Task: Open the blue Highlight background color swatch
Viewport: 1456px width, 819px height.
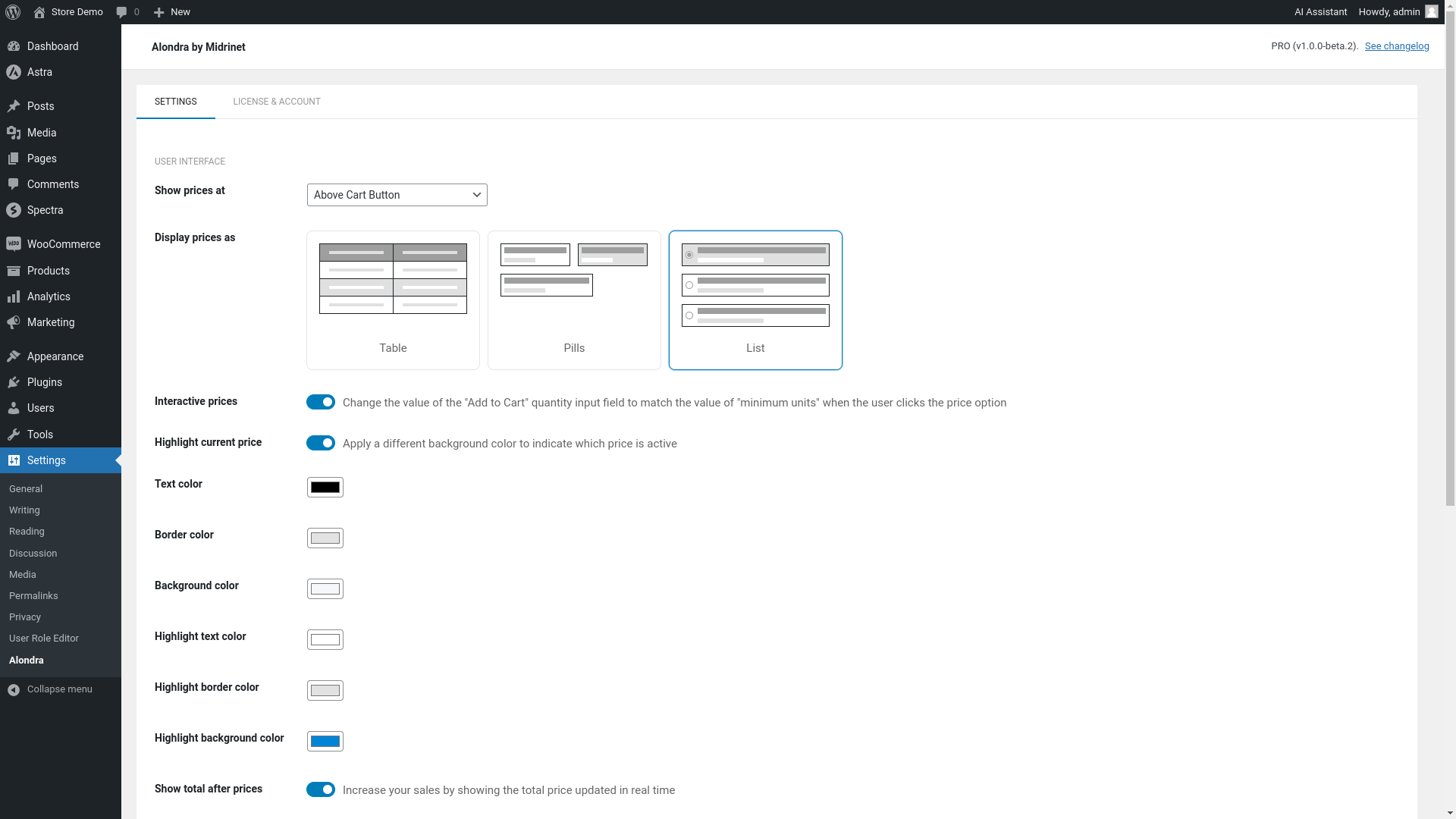Action: [x=325, y=742]
